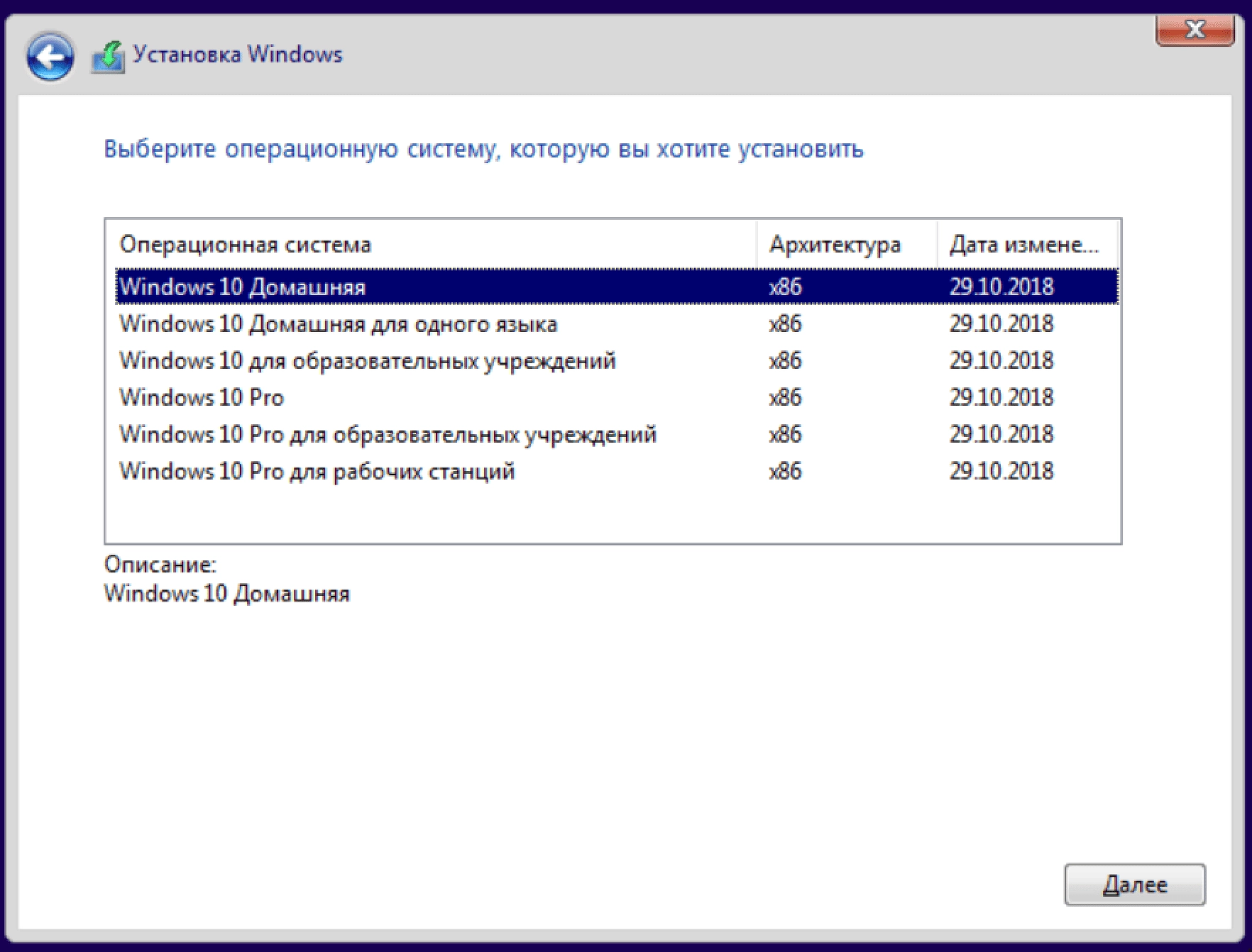Choose Windows 10 для образовательных учреждений
1252x952 pixels.
[617, 360]
